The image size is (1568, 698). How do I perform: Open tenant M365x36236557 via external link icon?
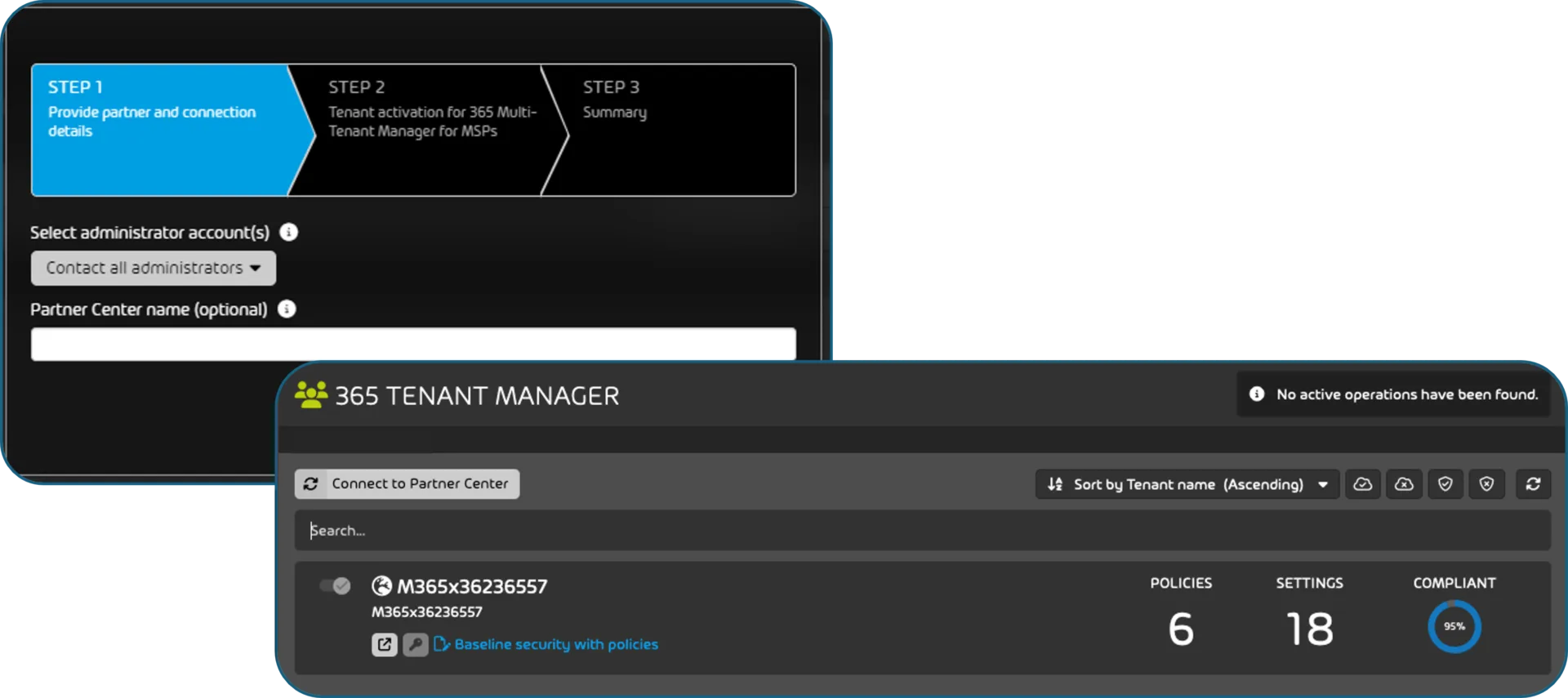coord(384,644)
